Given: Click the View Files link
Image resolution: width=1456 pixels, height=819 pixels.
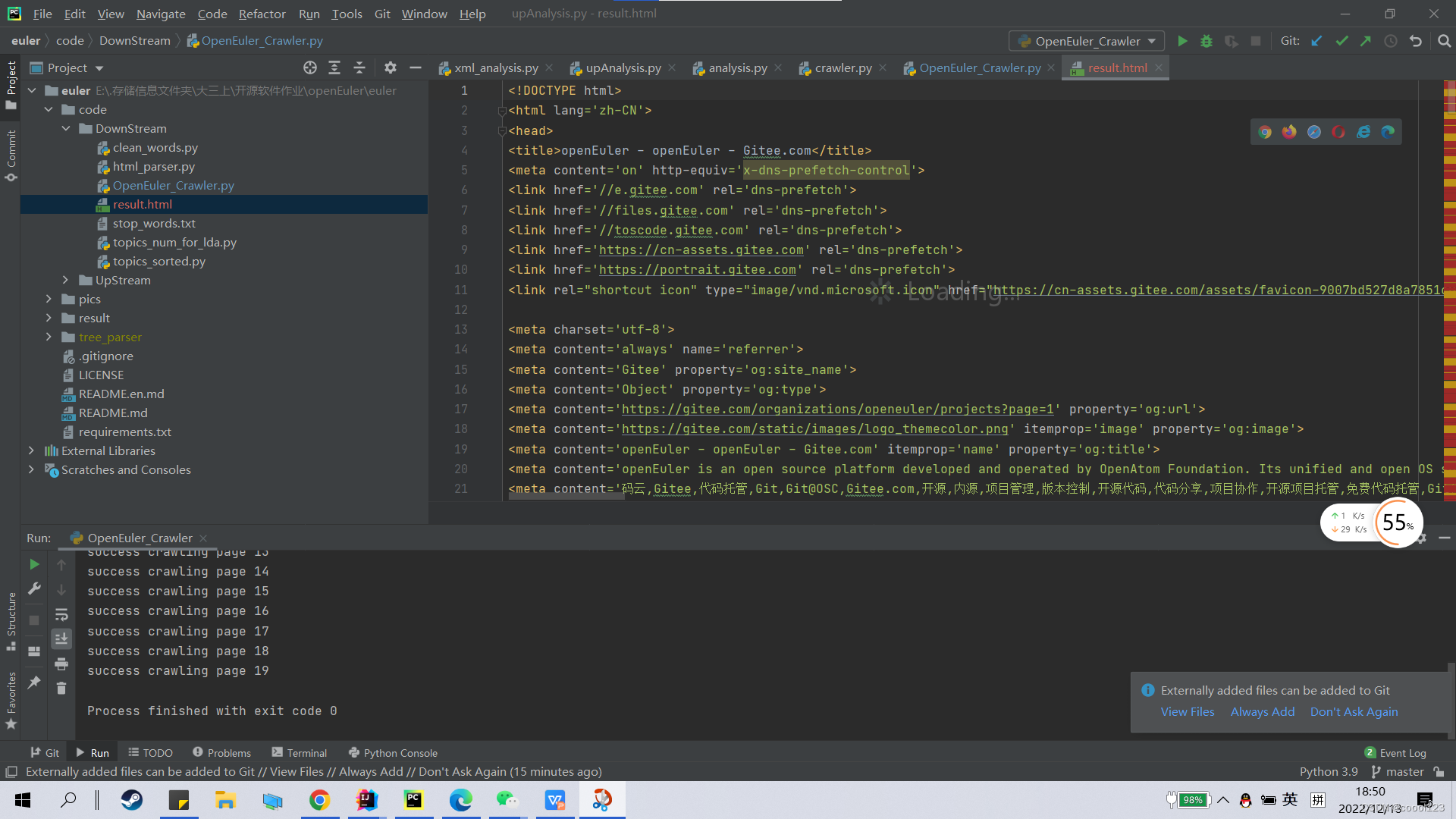Looking at the screenshot, I should coord(1187,712).
